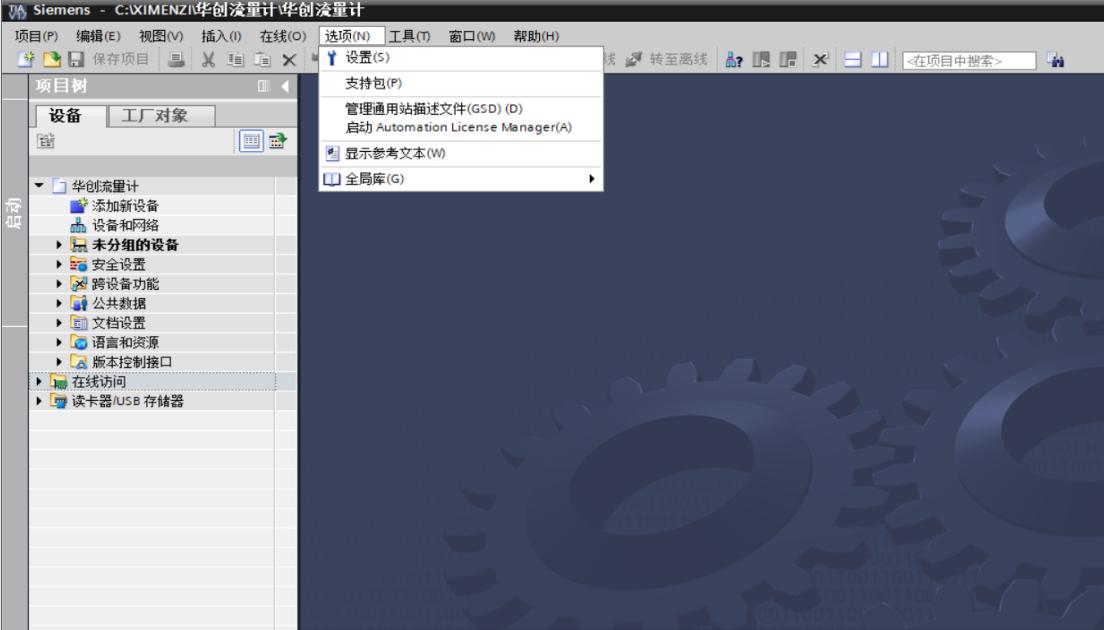Select the 读卡器/USB 存储器 row text

[x=127, y=401]
